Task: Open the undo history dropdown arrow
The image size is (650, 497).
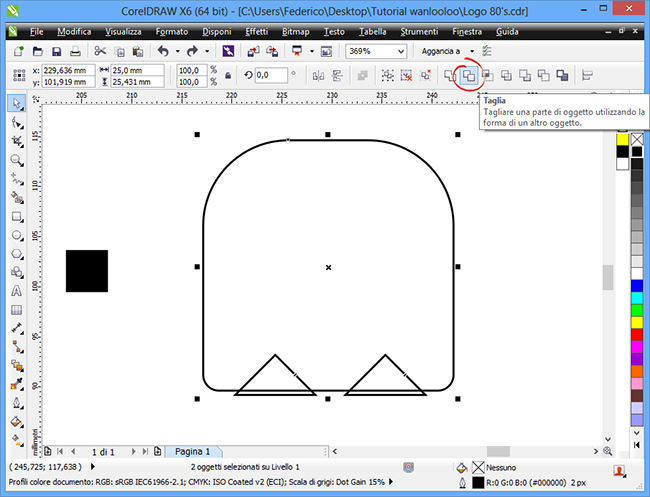Action: 177,51
